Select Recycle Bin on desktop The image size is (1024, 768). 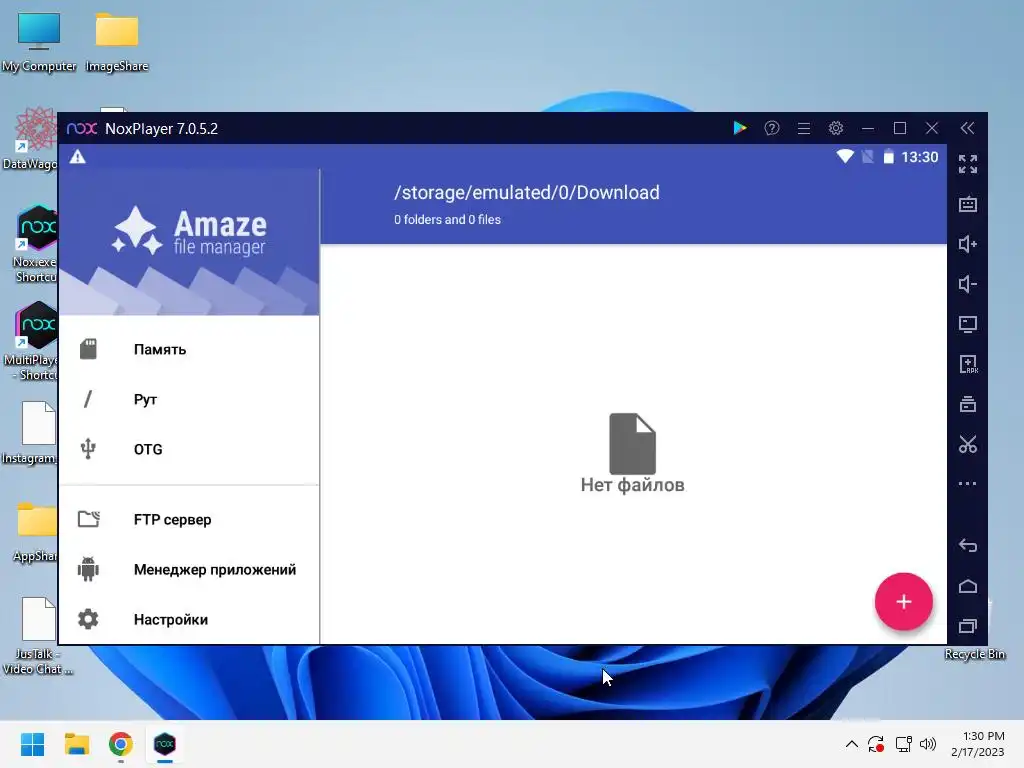(974, 654)
